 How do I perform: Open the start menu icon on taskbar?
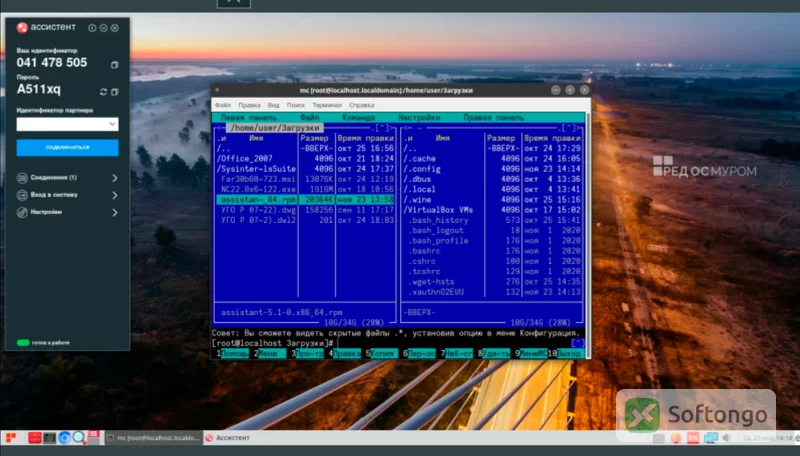[11, 438]
